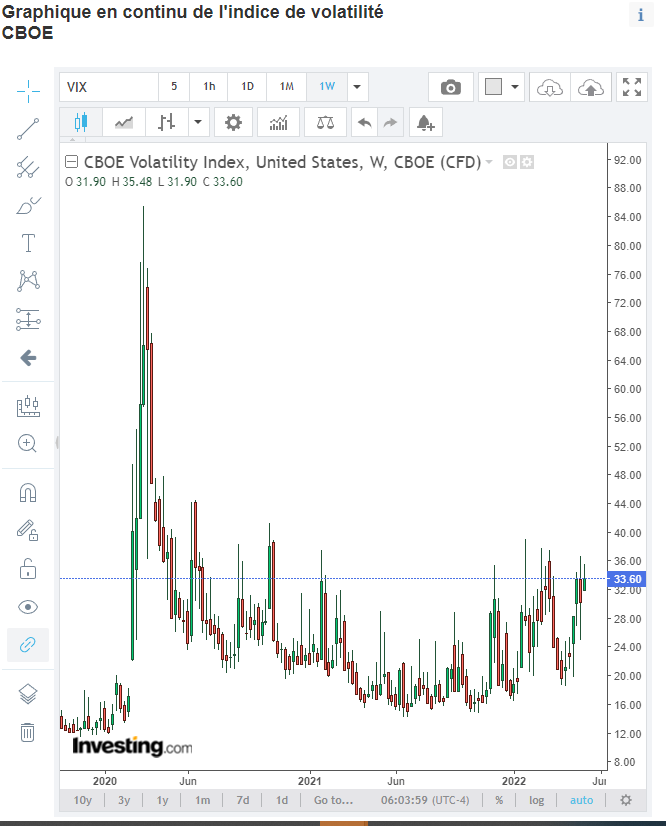
Task: Select the 1M interval
Action: (x=287, y=87)
